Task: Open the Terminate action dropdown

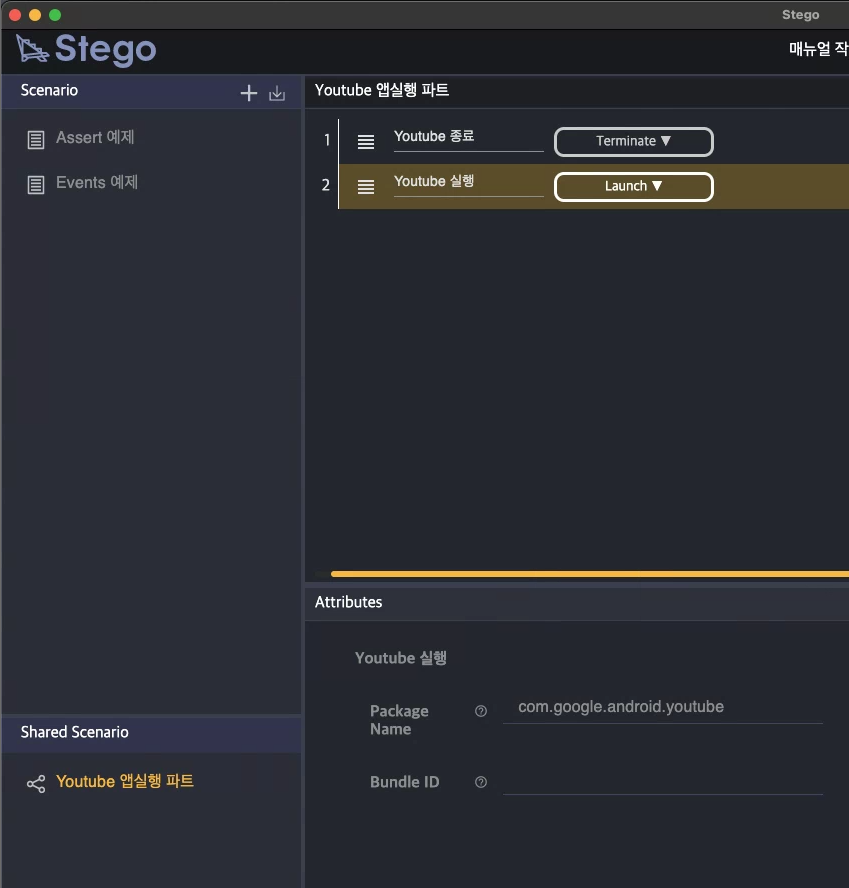Action: 633,142
